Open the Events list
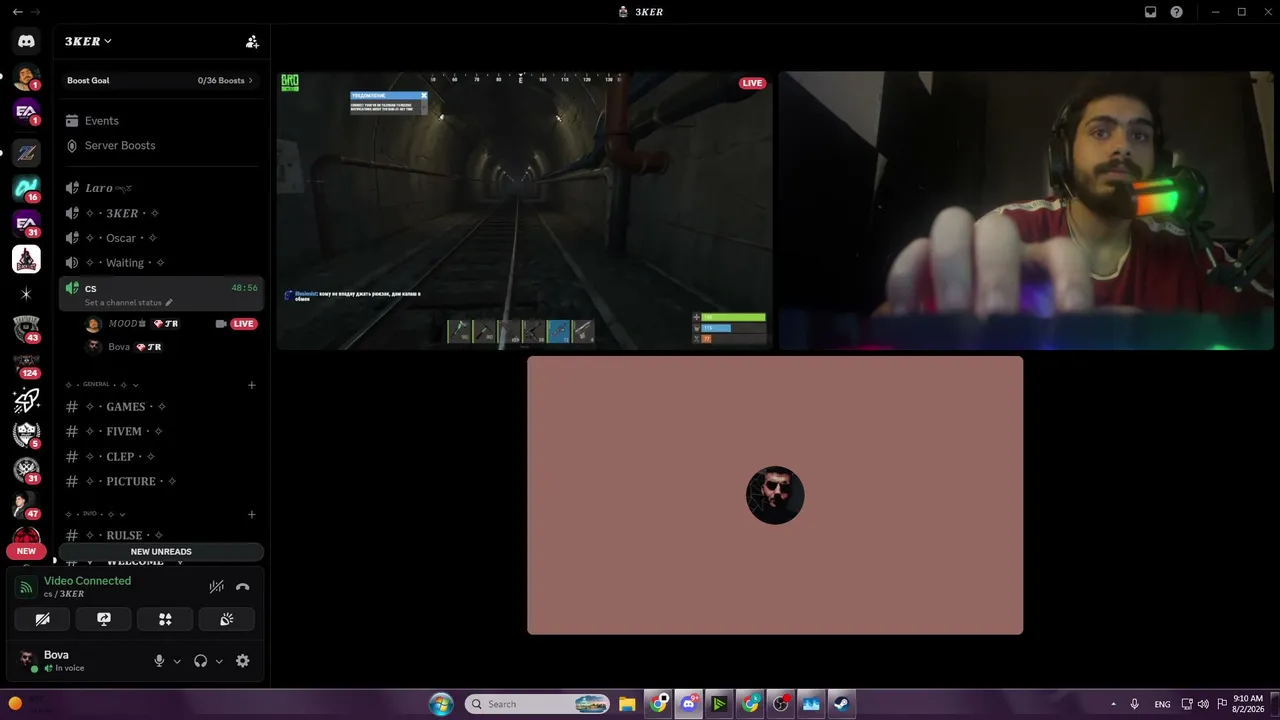This screenshot has height=720, width=1280. [x=161, y=121]
